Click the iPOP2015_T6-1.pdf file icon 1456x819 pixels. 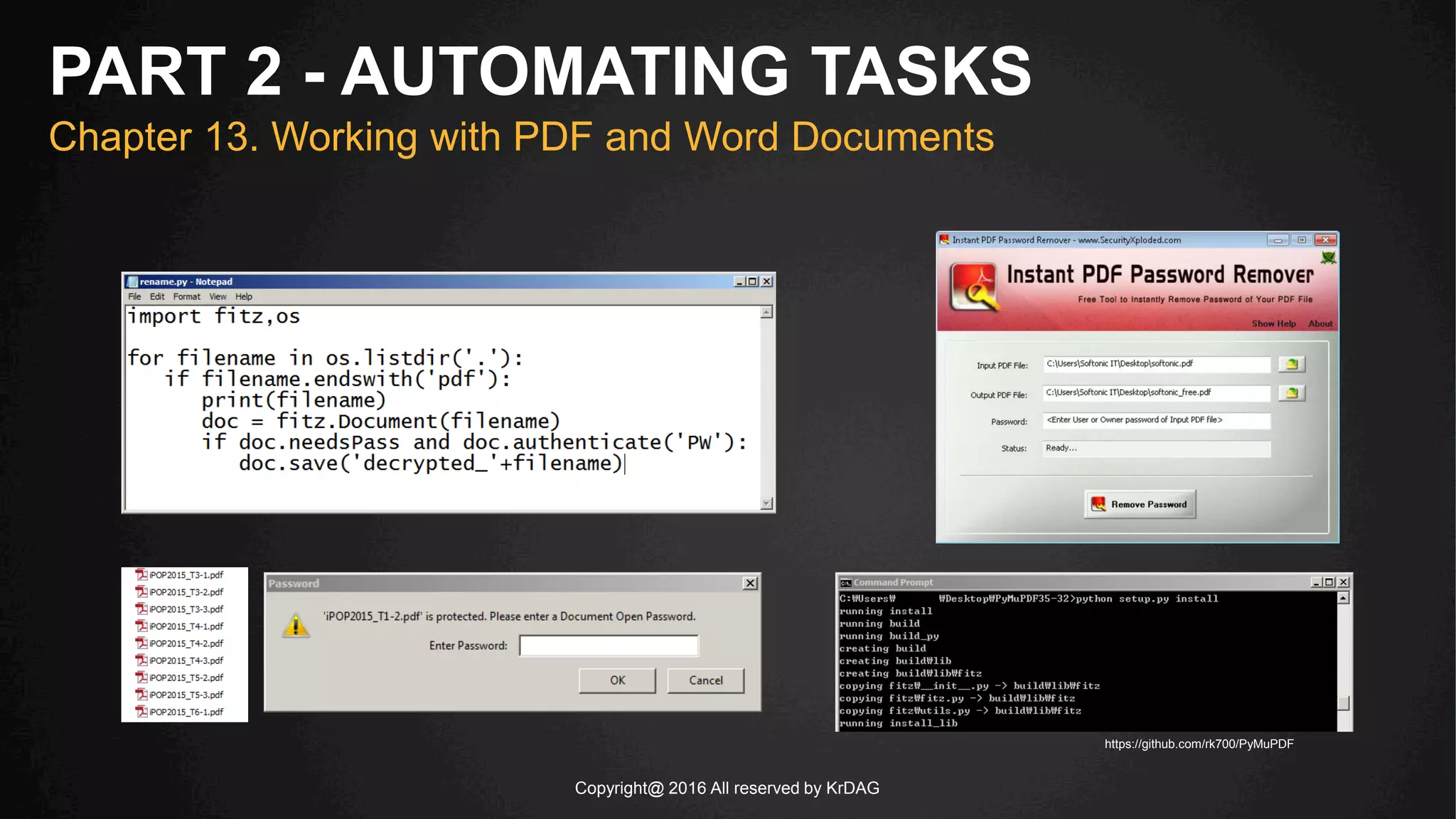[141, 712]
